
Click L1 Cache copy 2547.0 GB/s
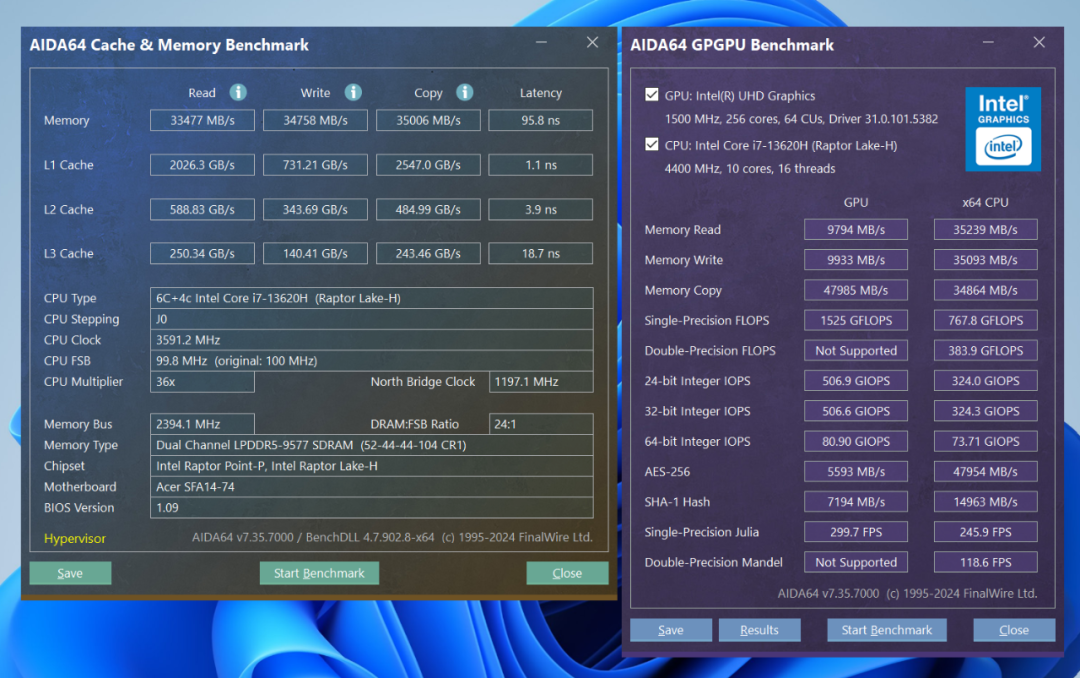(428, 165)
